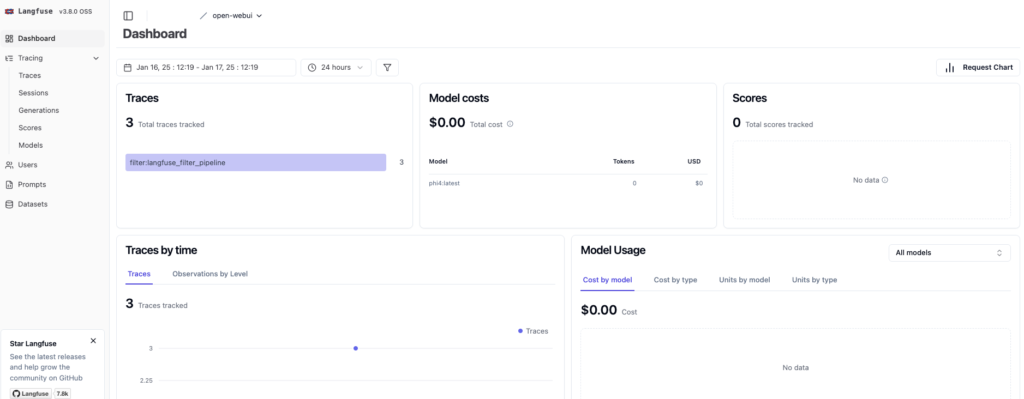The height and width of the screenshot is (399, 1024).
Task: Open the filter funnel icon
Action: 387,67
